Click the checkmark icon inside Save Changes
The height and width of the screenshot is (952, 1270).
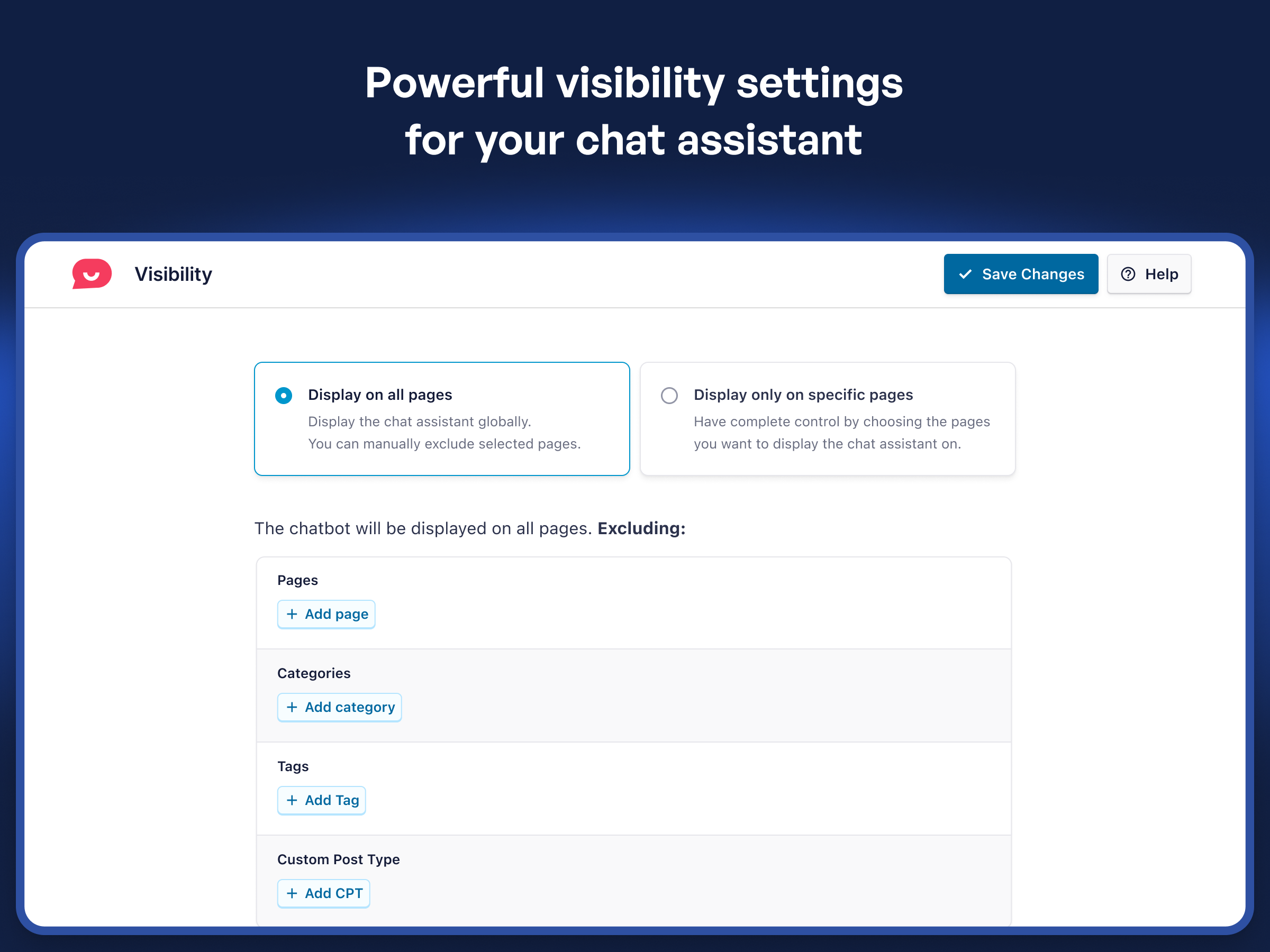tap(966, 274)
